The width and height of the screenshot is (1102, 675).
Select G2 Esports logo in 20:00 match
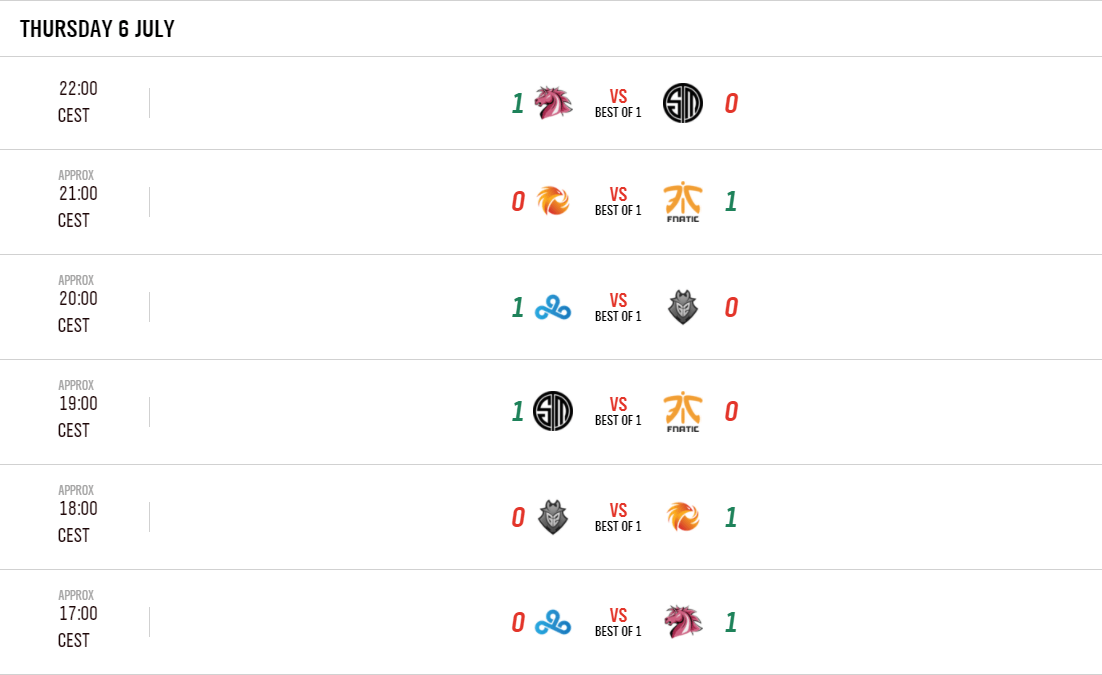[x=683, y=308]
